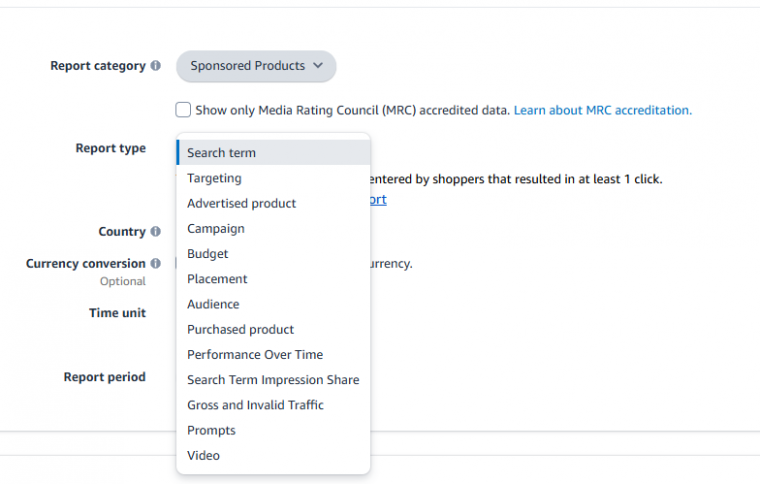This screenshot has height=484, width=760.
Task: Select the Advertised product option
Action: [273, 203]
